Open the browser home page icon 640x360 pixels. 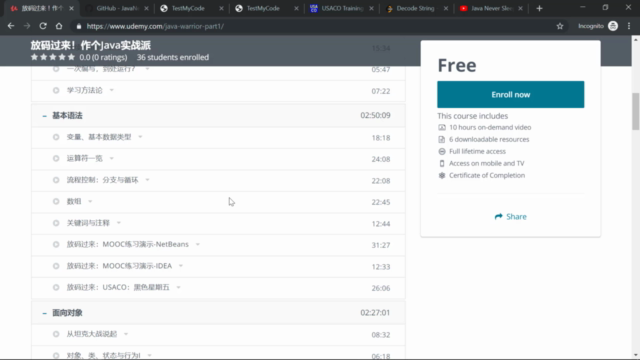pyautogui.click(x=59, y=26)
